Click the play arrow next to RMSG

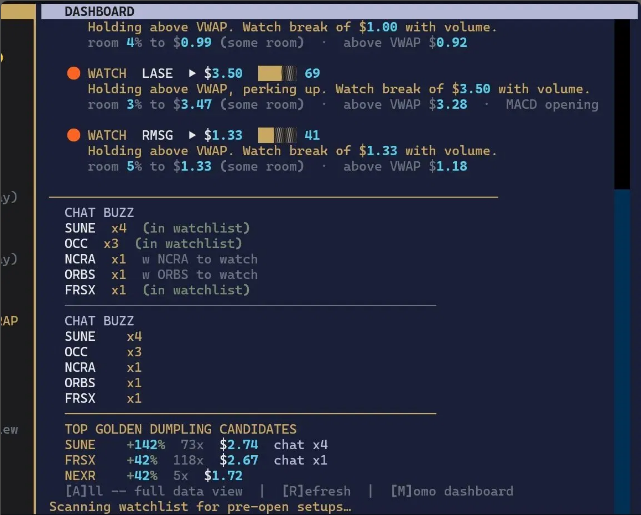[x=192, y=135]
